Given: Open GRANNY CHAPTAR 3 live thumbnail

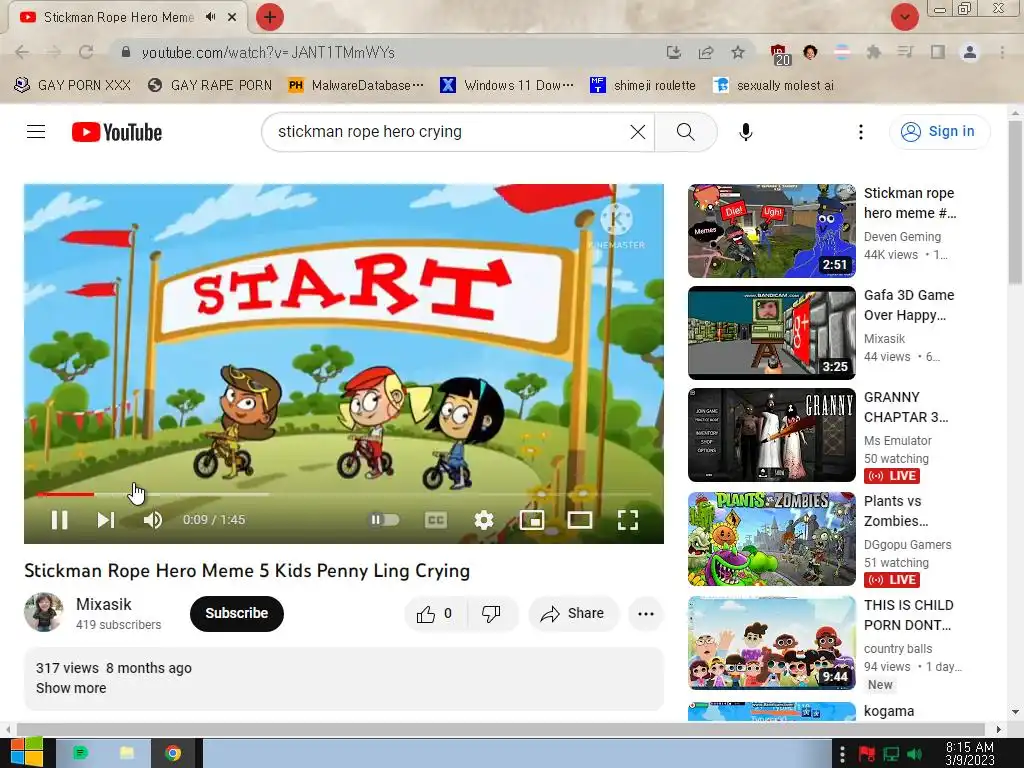Looking at the screenshot, I should click(x=771, y=435).
